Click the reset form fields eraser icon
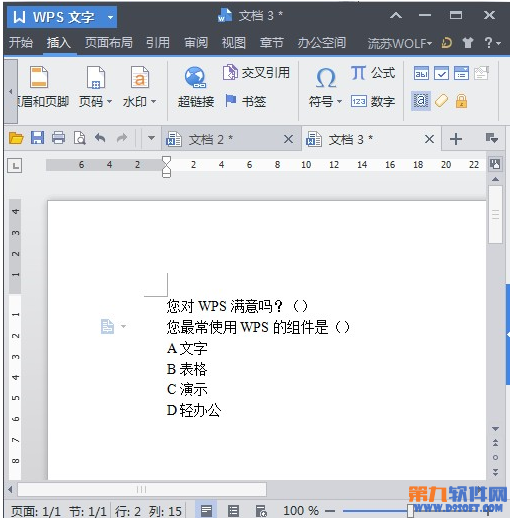This screenshot has height=518, width=512. [x=441, y=101]
